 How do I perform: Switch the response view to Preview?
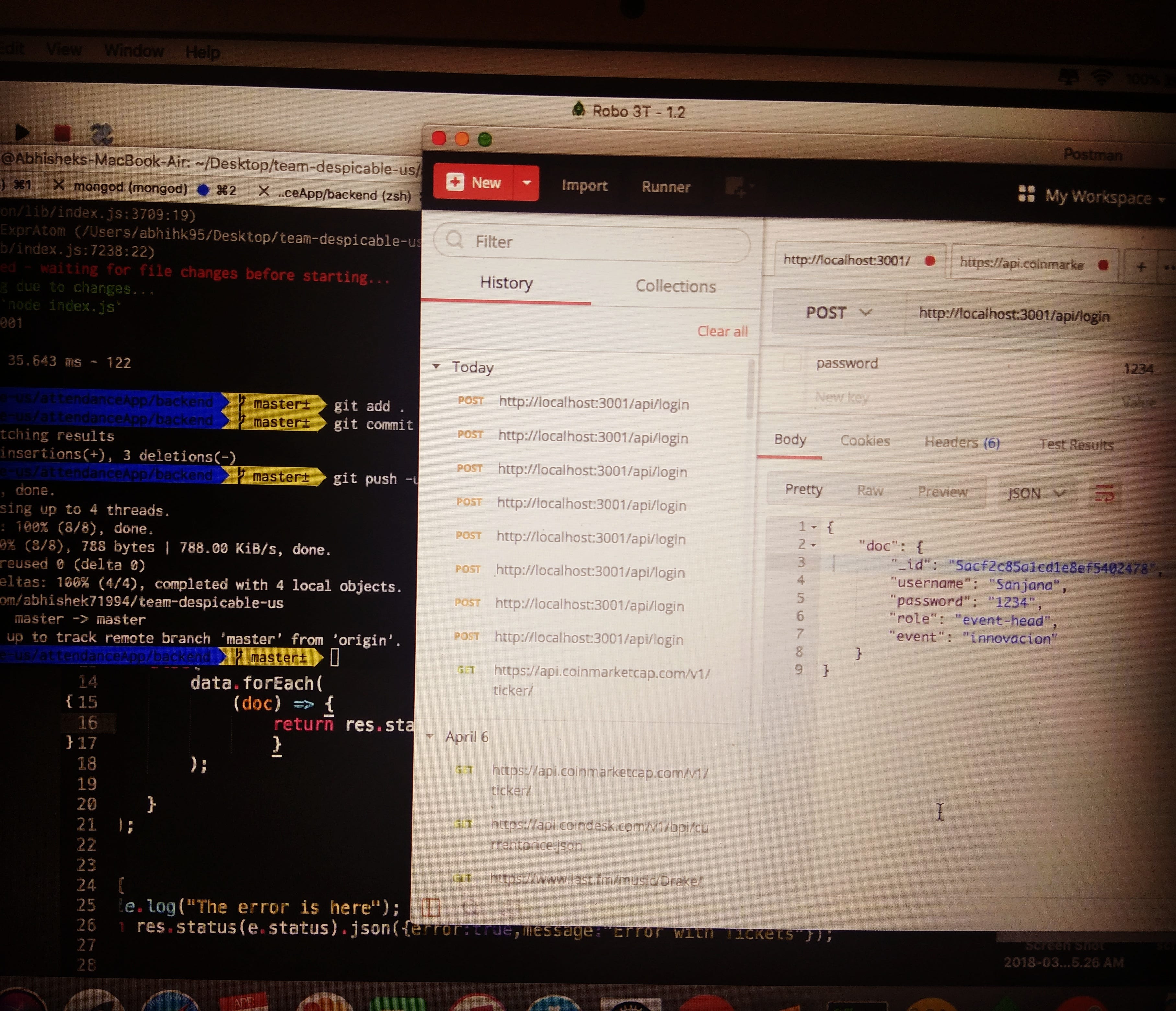coord(942,492)
